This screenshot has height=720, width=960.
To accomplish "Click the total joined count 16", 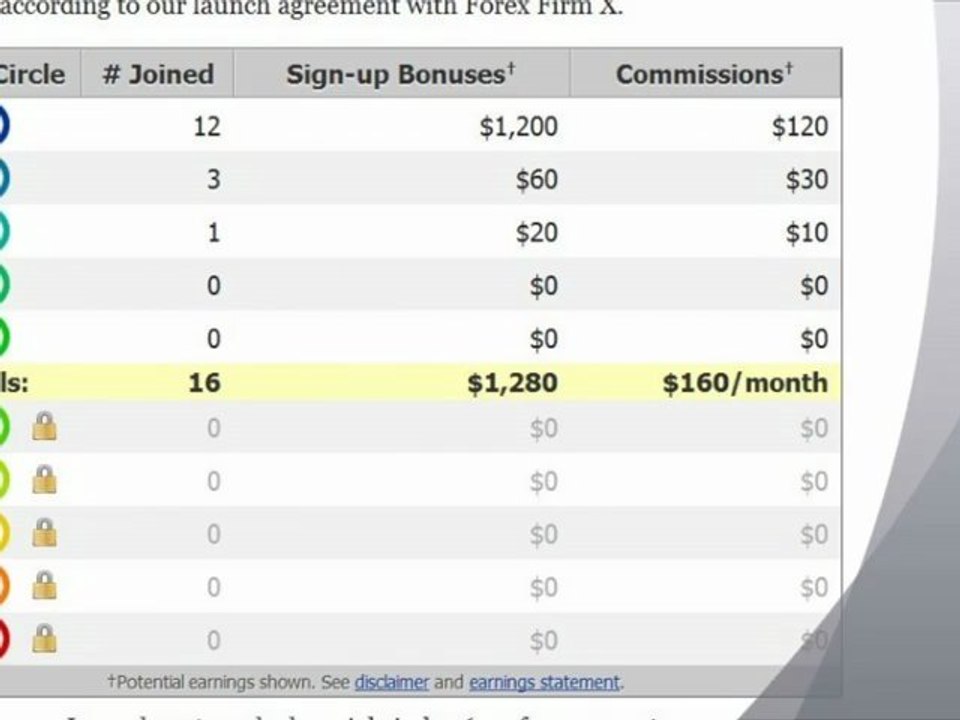I will click(x=204, y=383).
